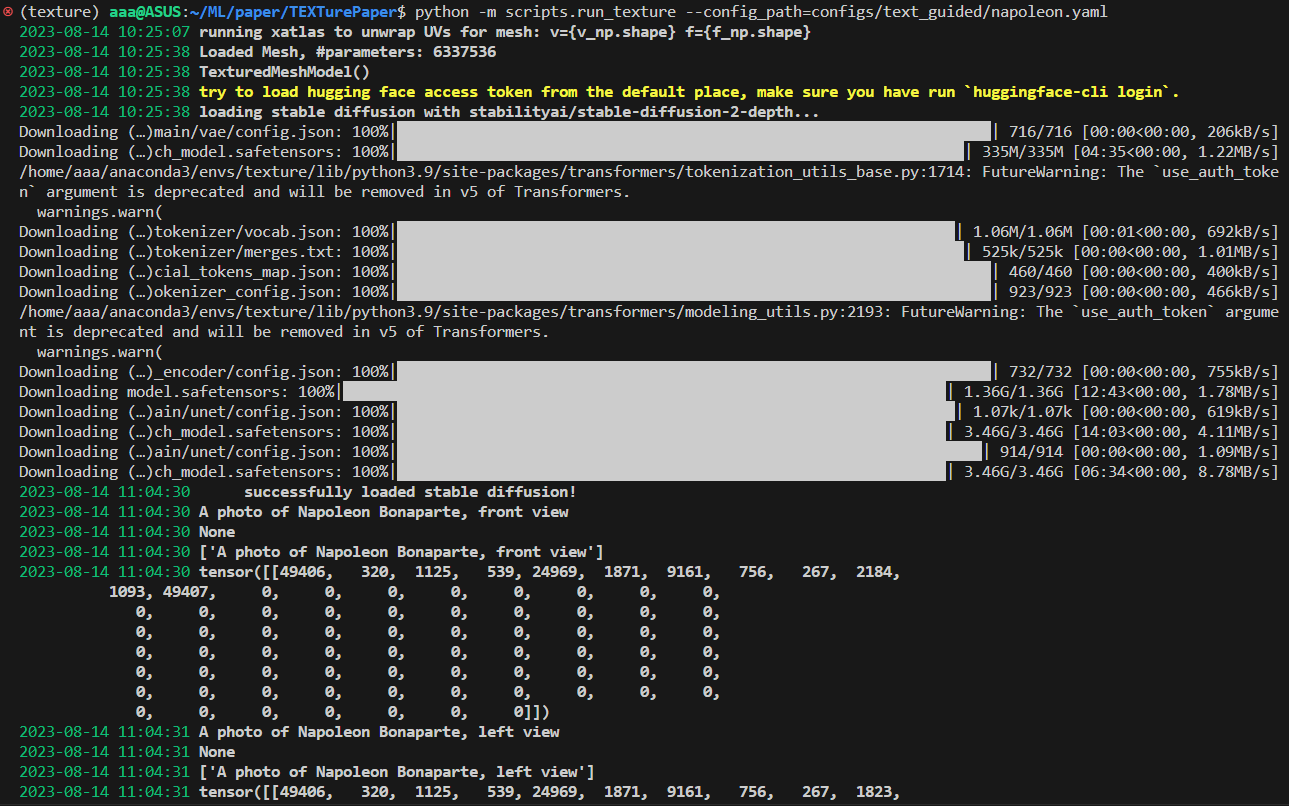The image size is (1289, 806).
Task: Click the "1.06M/1.06M" size readout
Action: 1022,232
